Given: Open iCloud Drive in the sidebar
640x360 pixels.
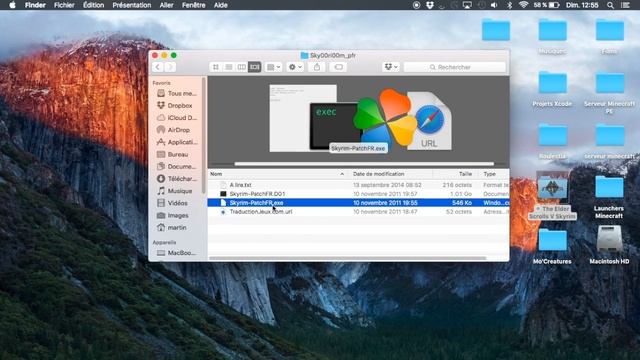Looking at the screenshot, I should 177,118.
